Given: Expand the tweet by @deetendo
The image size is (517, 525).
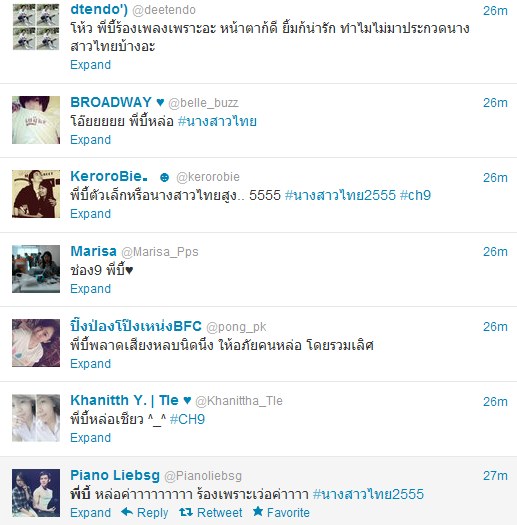Looking at the screenshot, I should point(90,65).
